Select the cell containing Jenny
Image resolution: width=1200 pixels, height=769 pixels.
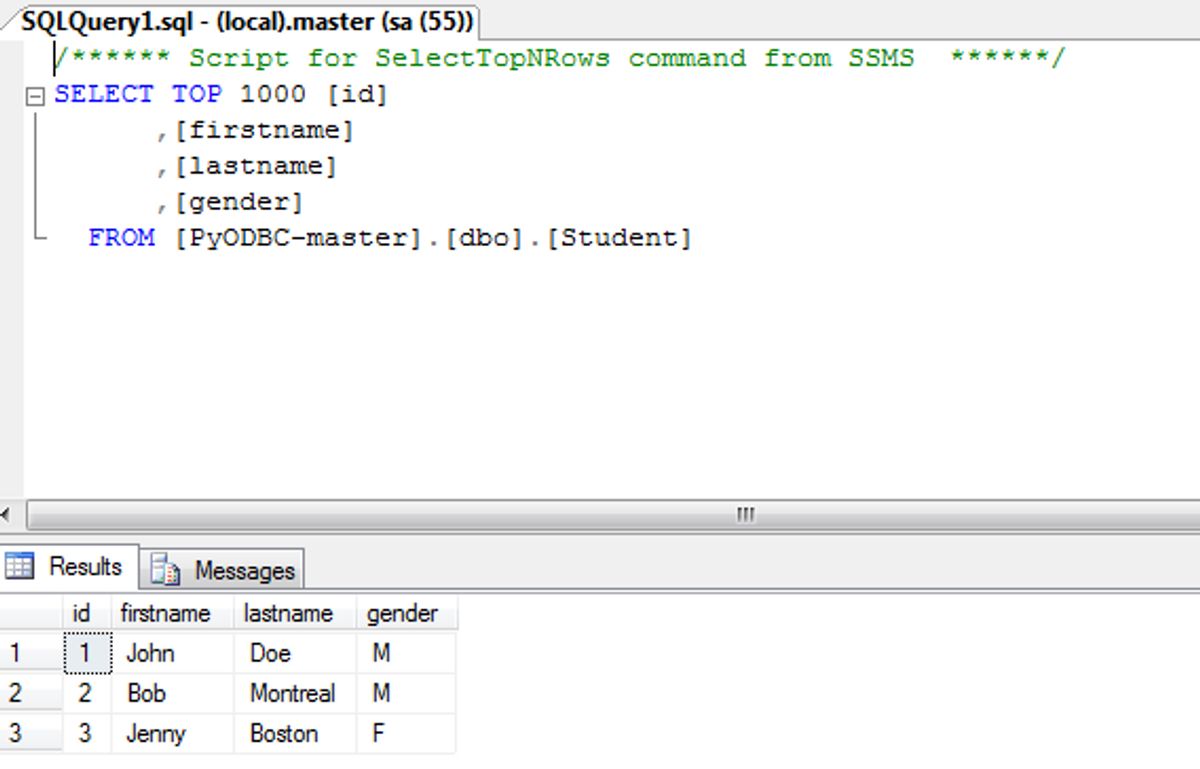[x=156, y=734]
